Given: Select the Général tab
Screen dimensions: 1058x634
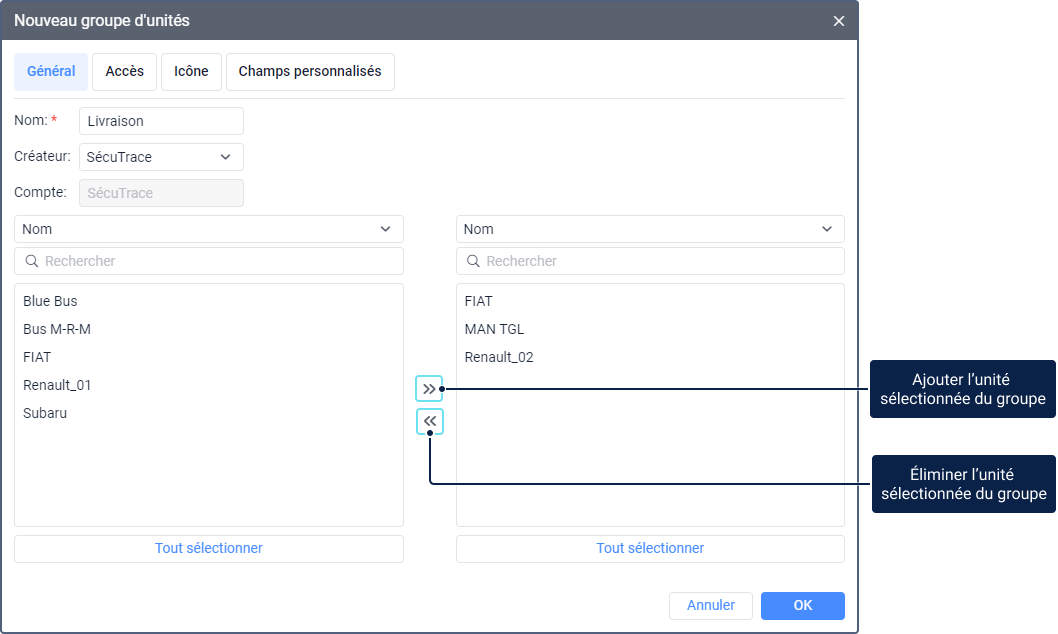Looking at the screenshot, I should [x=51, y=72].
